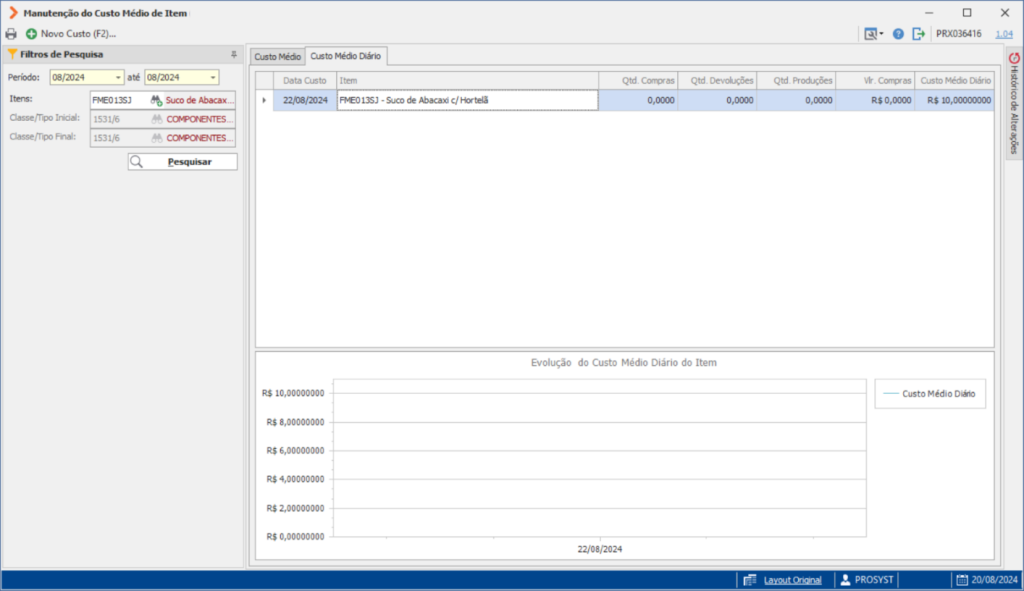Click the 1.04 version link
The width and height of the screenshot is (1024, 591).
coord(1004,34)
